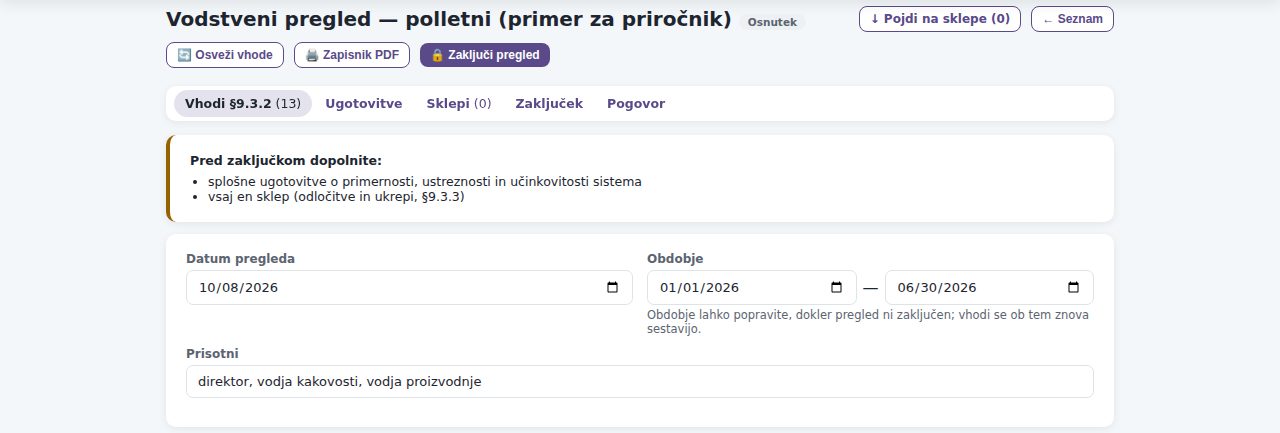Click the Datum pregleda label
This screenshot has height=433, width=1280.
[x=241, y=259]
